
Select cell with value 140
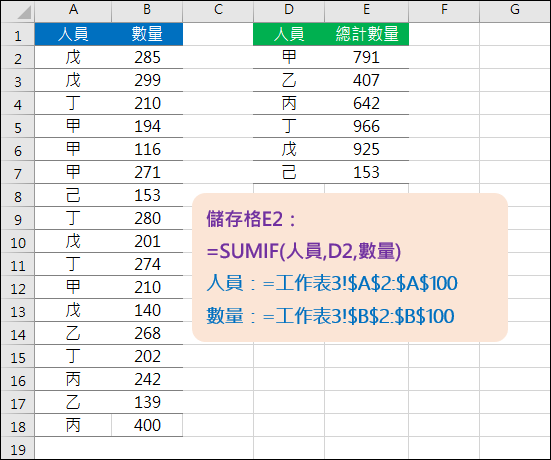click(147, 310)
